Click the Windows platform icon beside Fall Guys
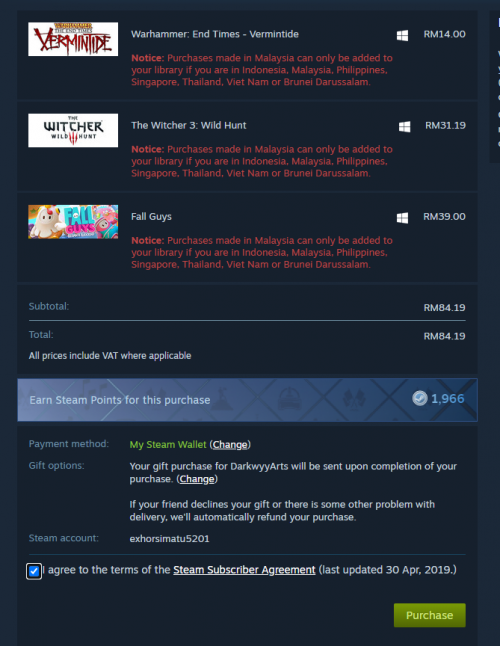Screen dimensions: 500x646 click(402, 218)
